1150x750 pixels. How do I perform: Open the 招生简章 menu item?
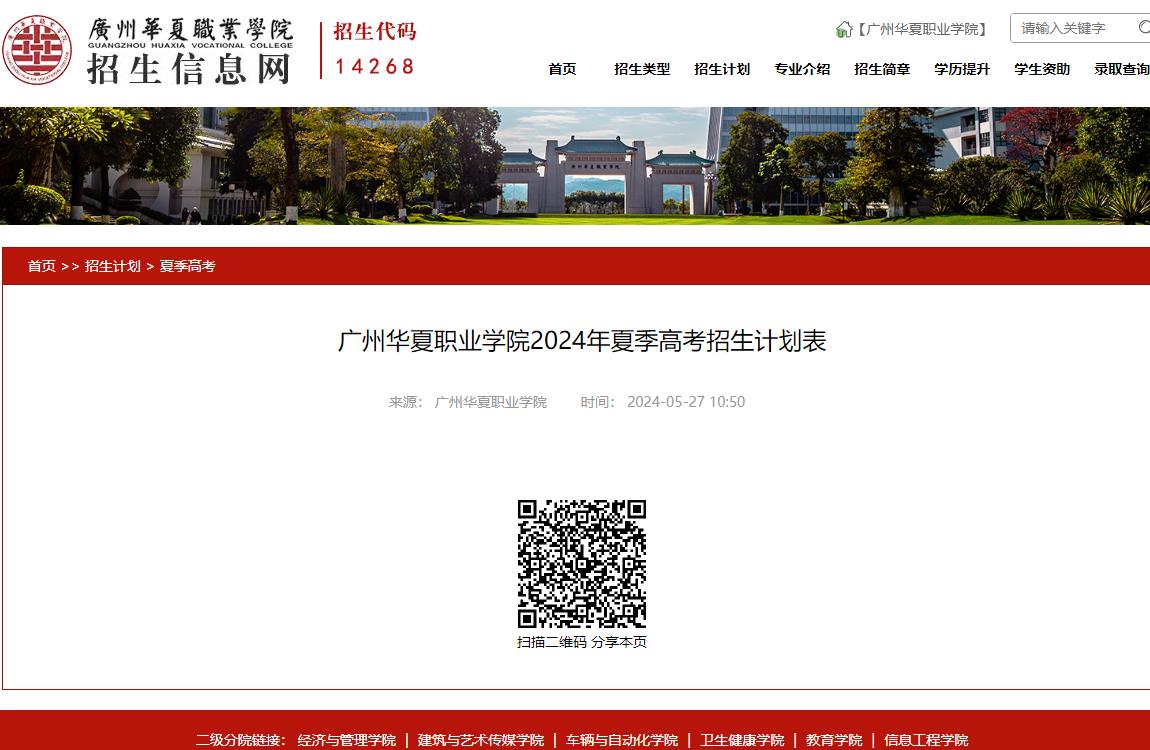point(882,69)
